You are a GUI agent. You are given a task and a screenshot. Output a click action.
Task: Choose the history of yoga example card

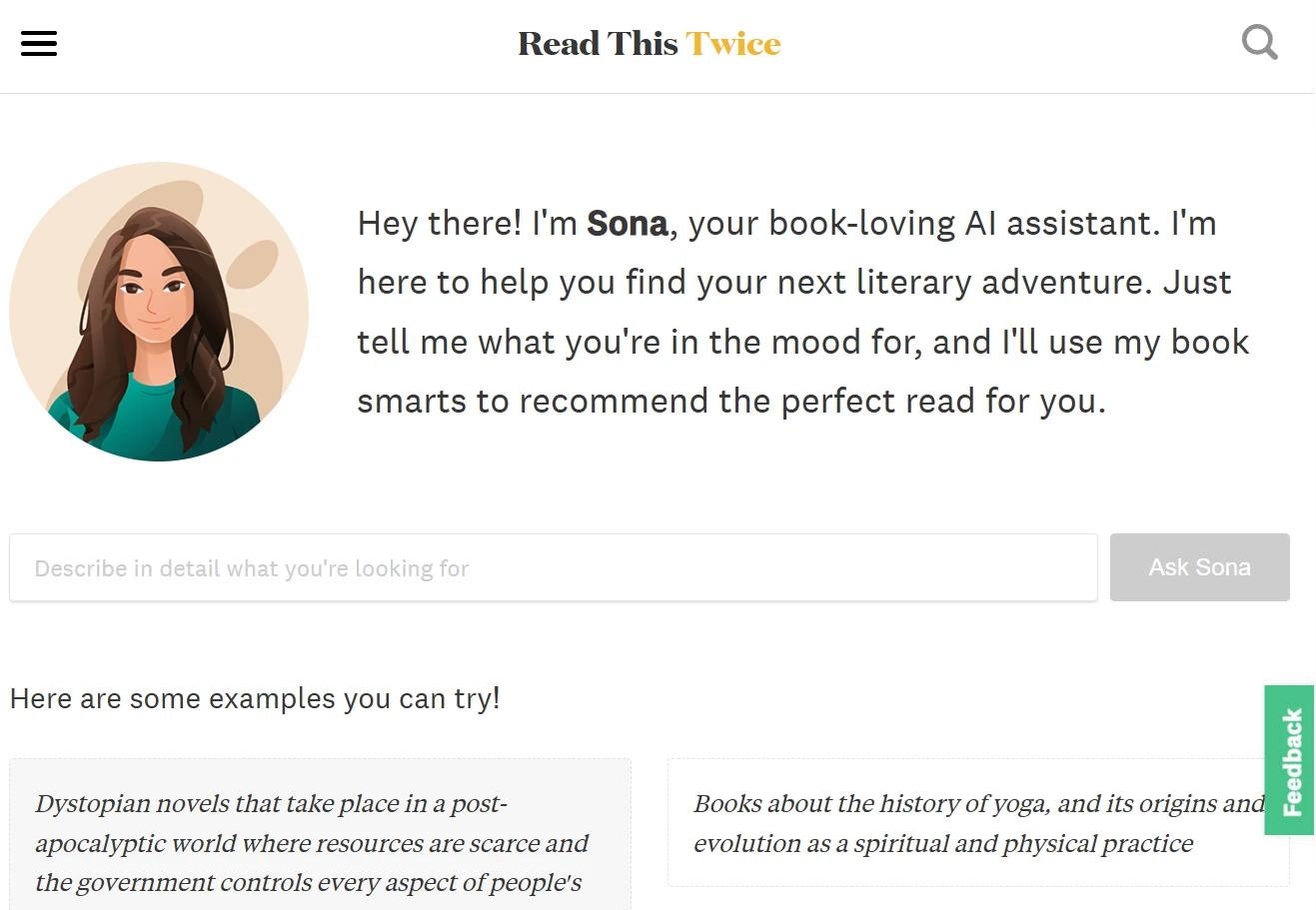click(x=977, y=823)
